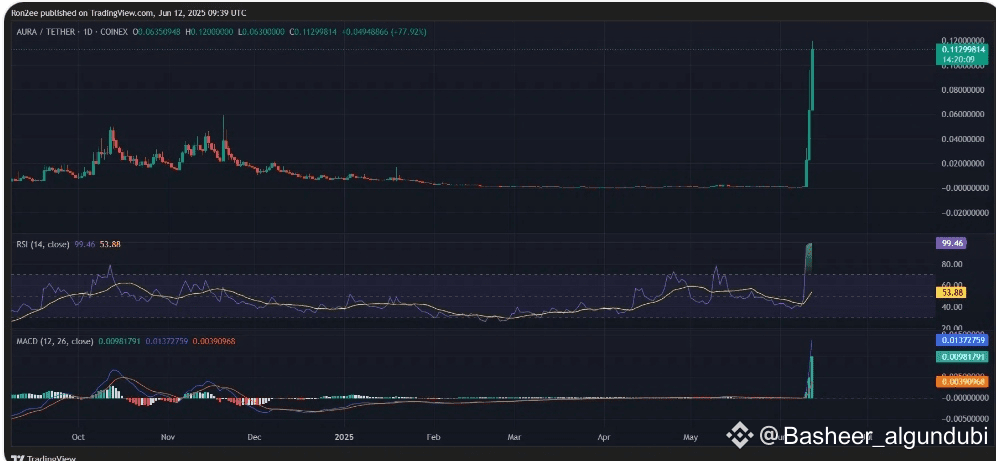Select the RSI (14, close) indicator label
This screenshot has width=996, height=461.
pyautogui.click(x=40, y=243)
